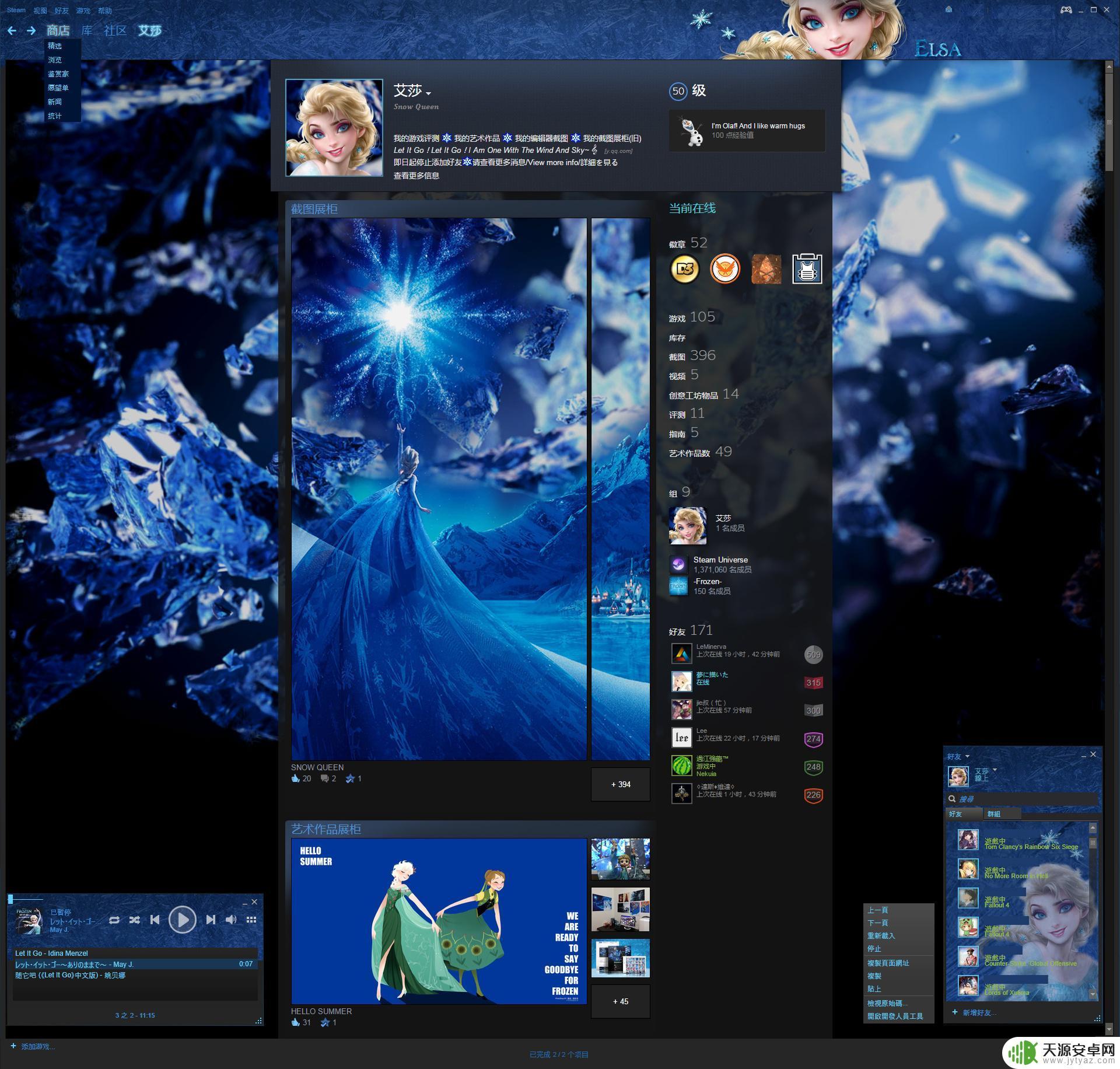Image resolution: width=1120 pixels, height=1069 pixels.
Task: Open the 帮助 menu
Action: (x=105, y=11)
